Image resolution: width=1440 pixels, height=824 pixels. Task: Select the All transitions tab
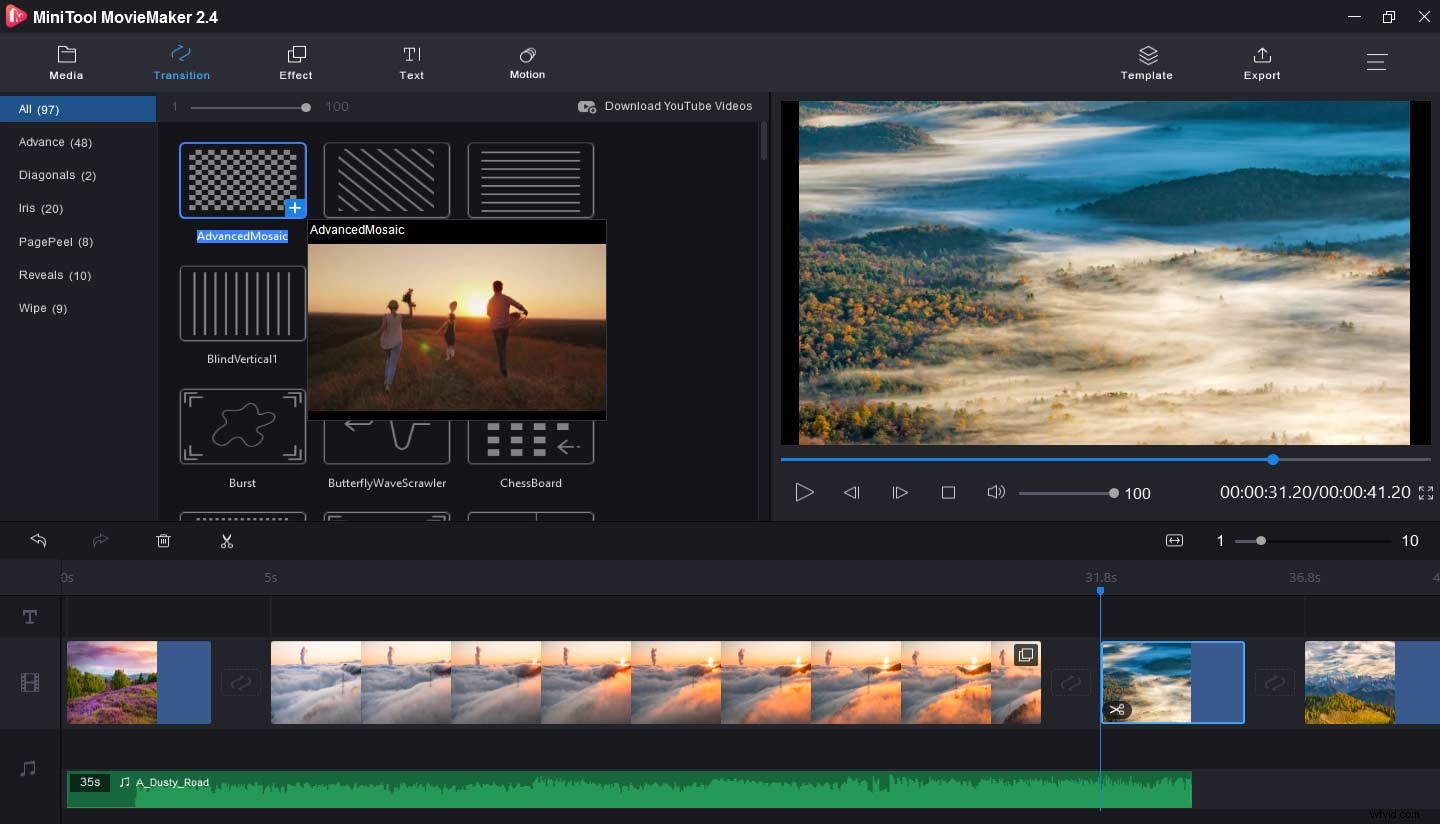tap(39, 109)
